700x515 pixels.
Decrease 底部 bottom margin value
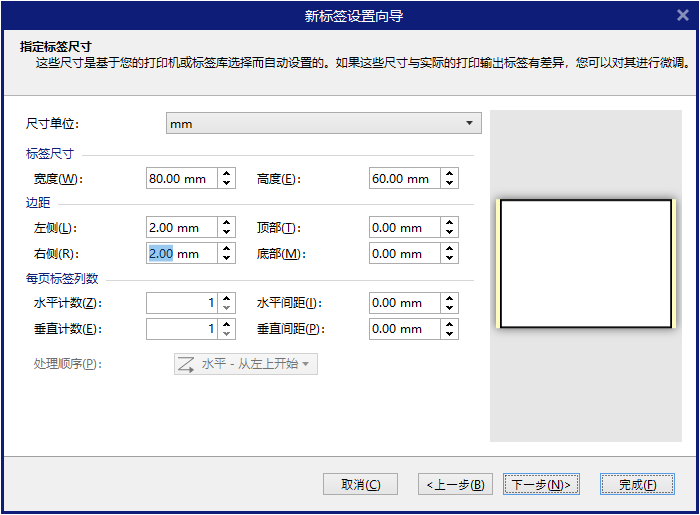pos(450,259)
